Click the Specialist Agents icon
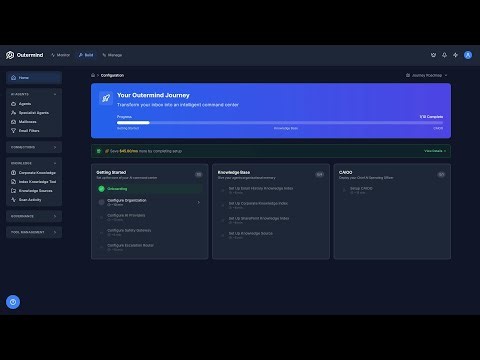Screen dimensions: 480x360 13,113
